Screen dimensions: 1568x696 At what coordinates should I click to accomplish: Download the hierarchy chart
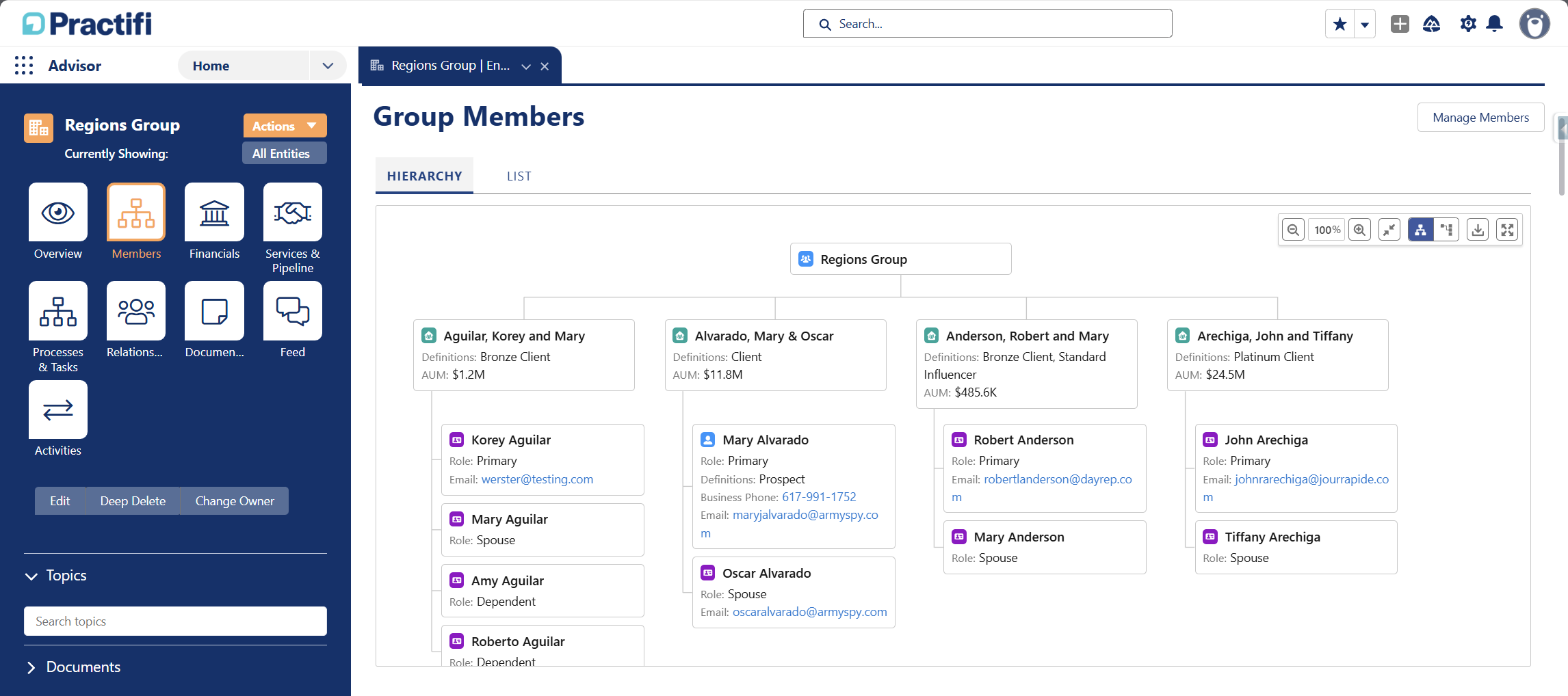(x=1478, y=230)
